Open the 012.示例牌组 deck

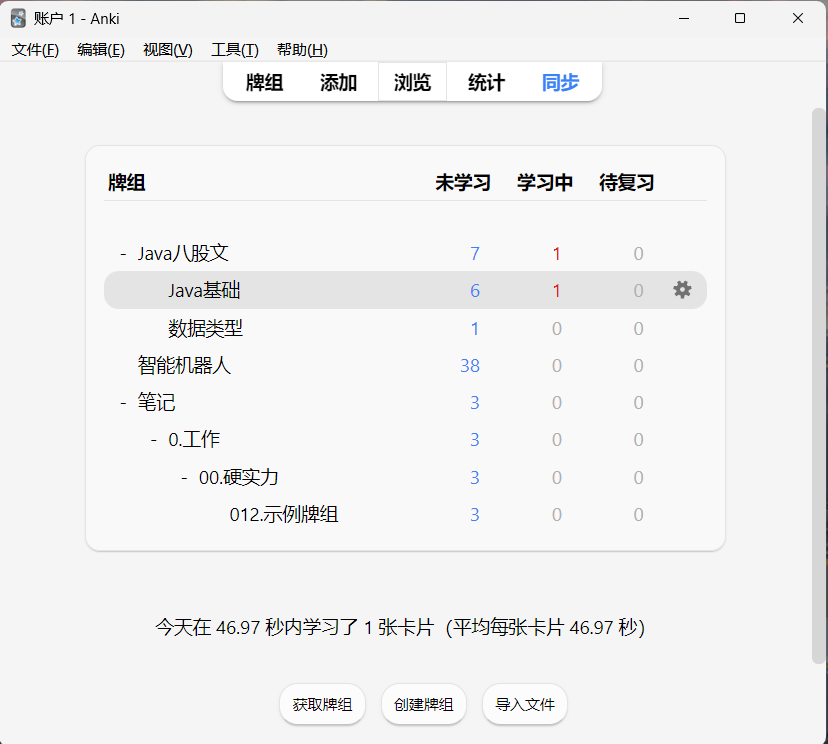click(x=284, y=514)
